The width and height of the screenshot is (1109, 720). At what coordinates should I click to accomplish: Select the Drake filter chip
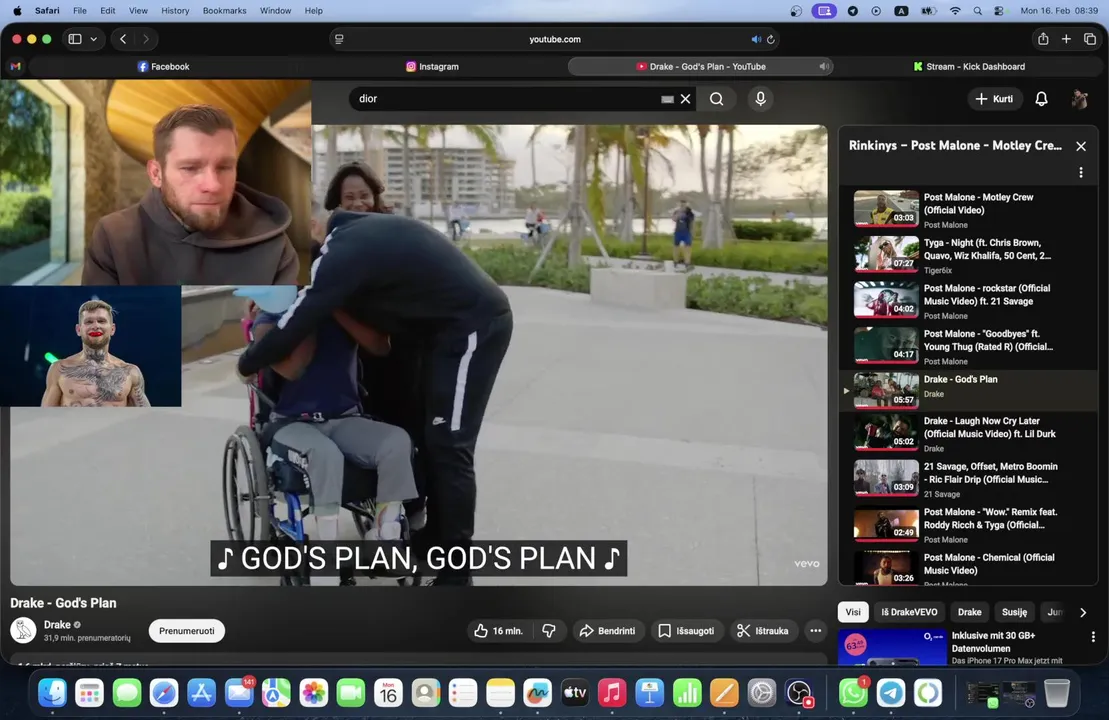(x=970, y=612)
